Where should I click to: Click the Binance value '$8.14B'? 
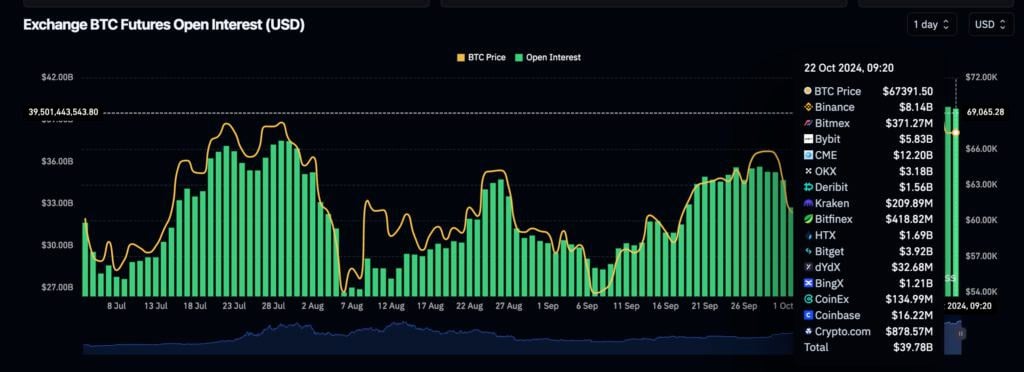coord(916,107)
